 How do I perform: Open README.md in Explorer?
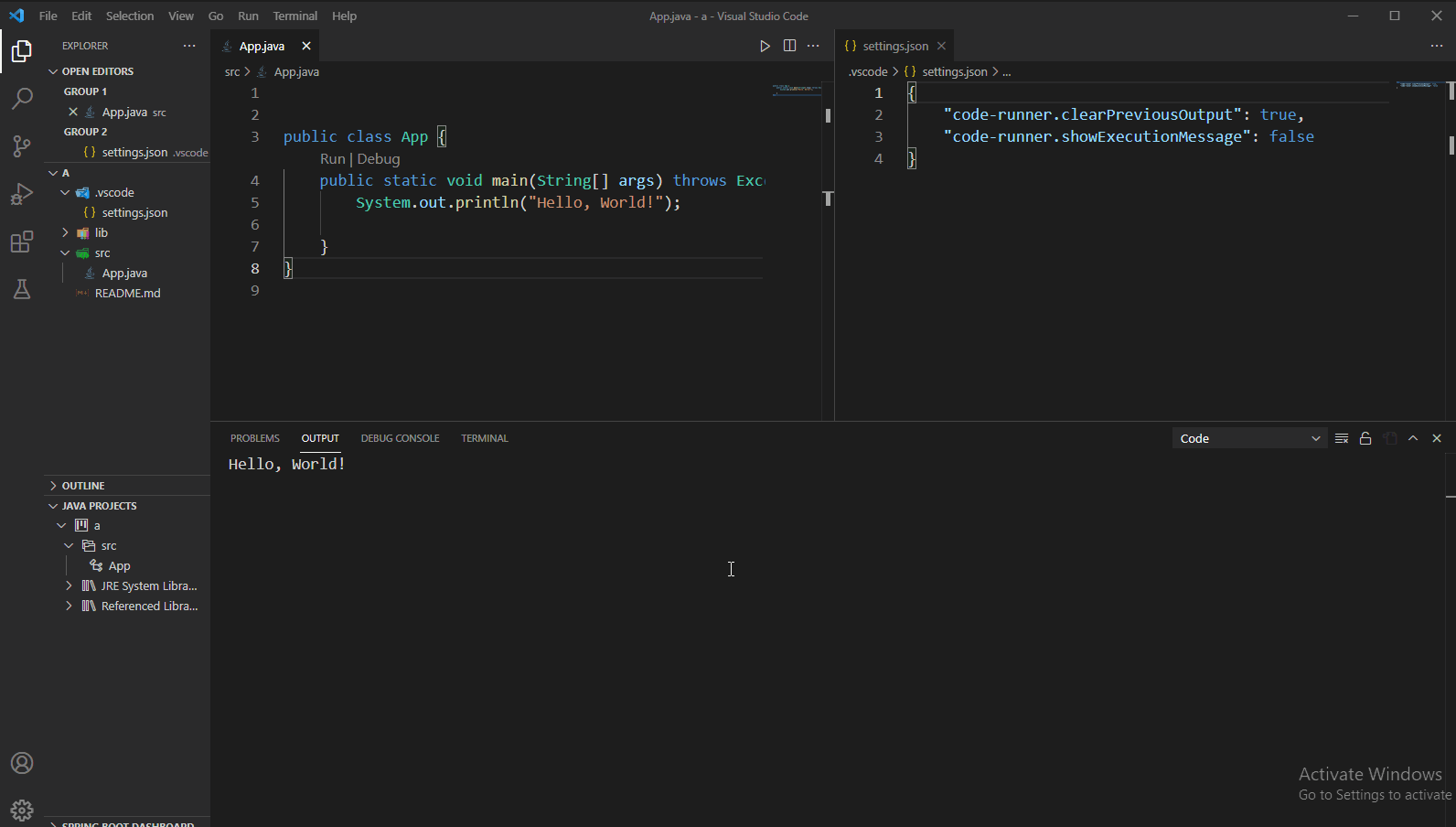click(x=127, y=293)
